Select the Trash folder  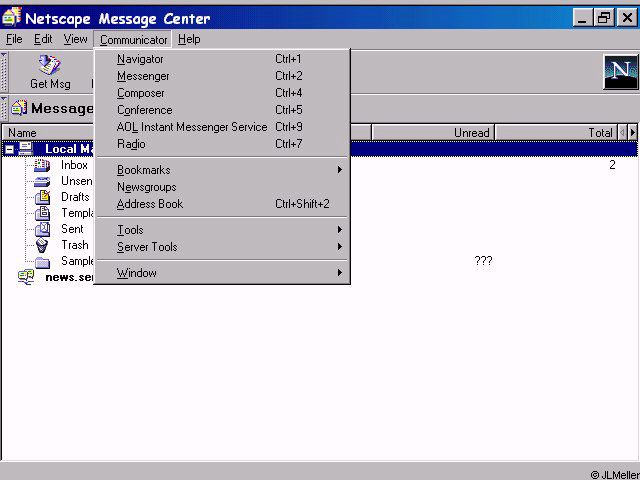pyautogui.click(x=75, y=245)
